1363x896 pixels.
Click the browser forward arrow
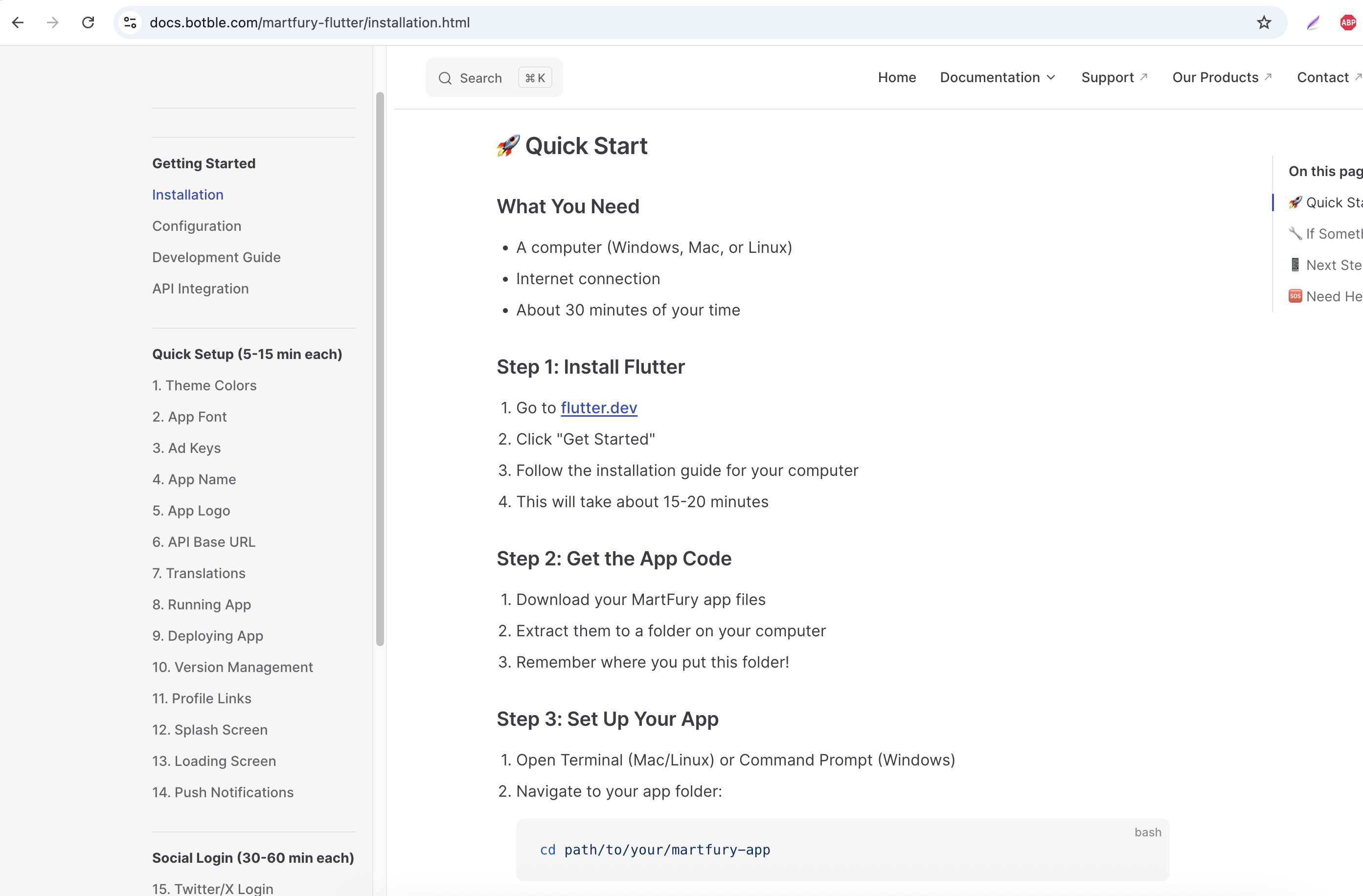click(53, 22)
